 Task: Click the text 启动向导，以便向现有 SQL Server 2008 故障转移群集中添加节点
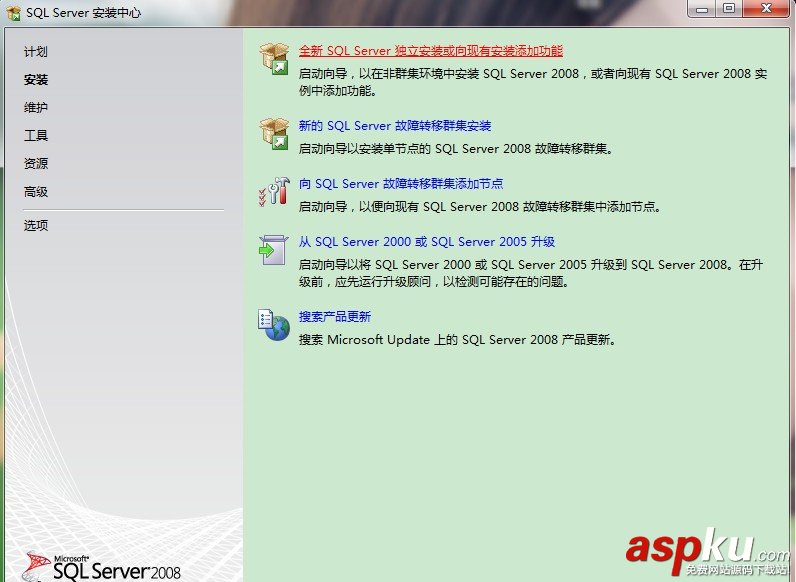click(x=480, y=207)
